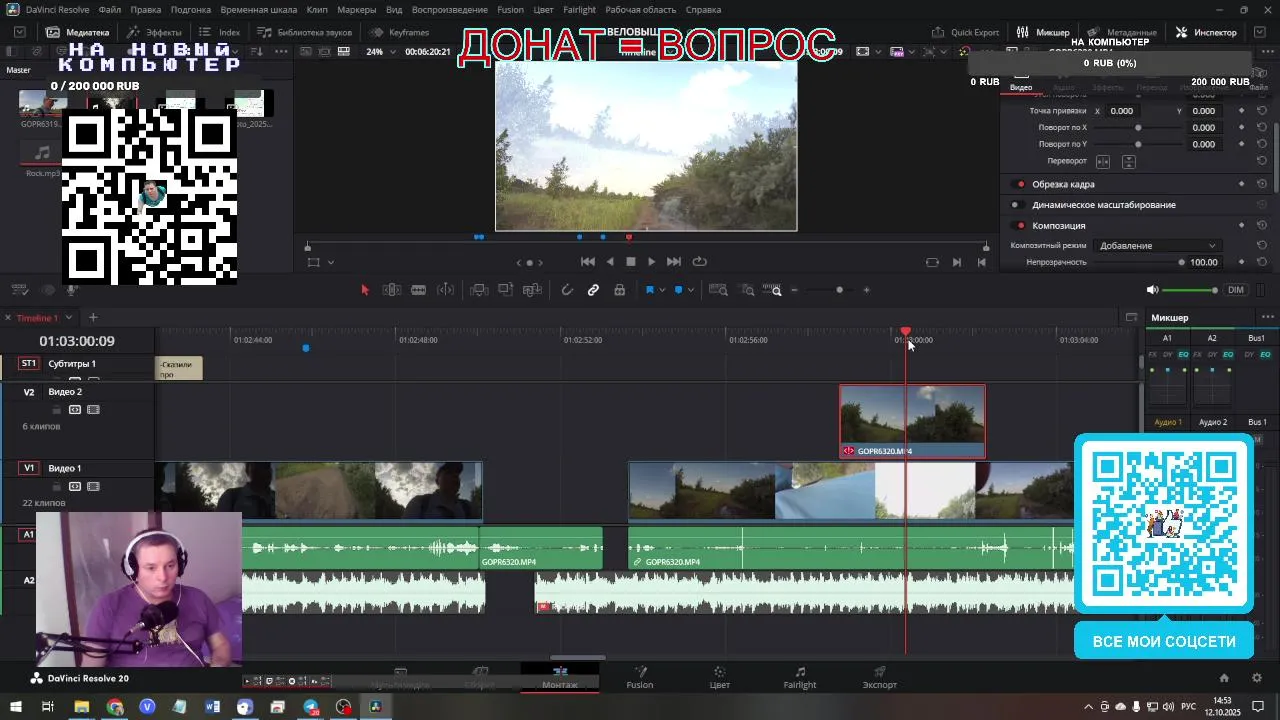Open the Правка menu

(146, 10)
